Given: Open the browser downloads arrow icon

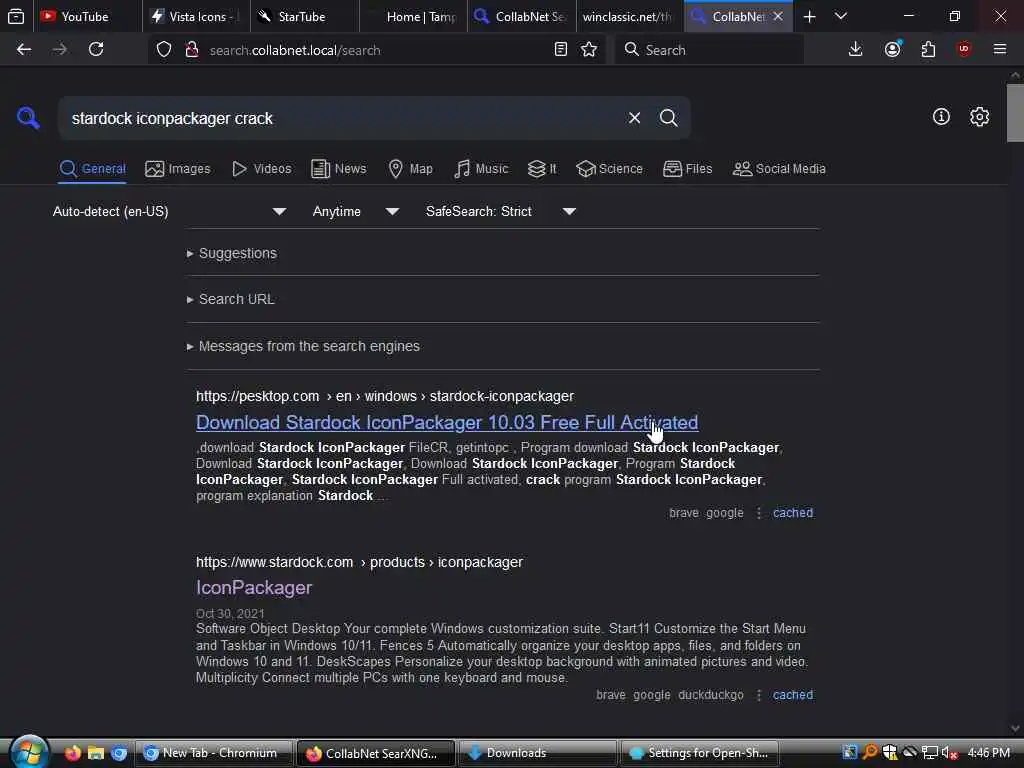Looking at the screenshot, I should tap(856, 49).
